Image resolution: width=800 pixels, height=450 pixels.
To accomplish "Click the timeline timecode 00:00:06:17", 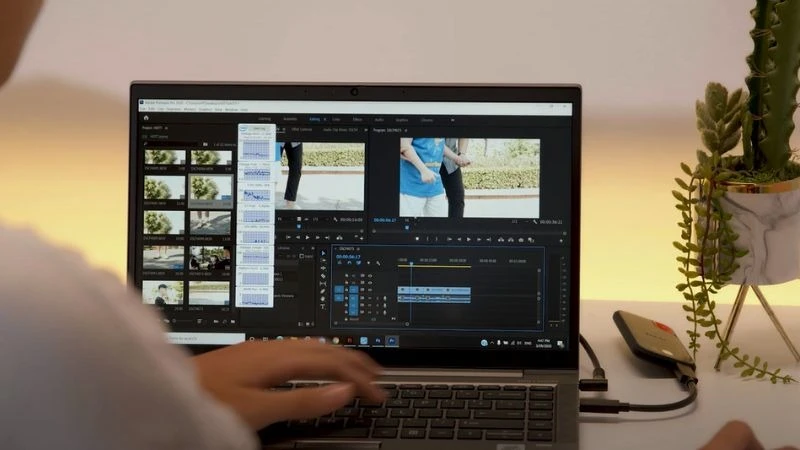I will 348,257.
